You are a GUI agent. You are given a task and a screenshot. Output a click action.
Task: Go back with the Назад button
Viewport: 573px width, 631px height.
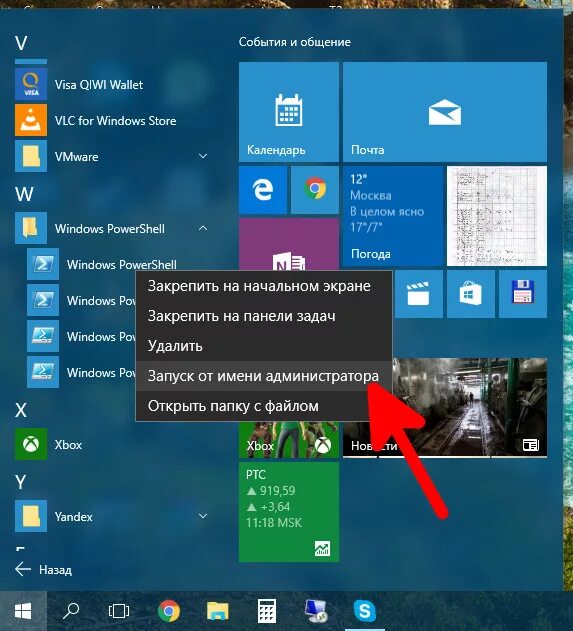43,570
